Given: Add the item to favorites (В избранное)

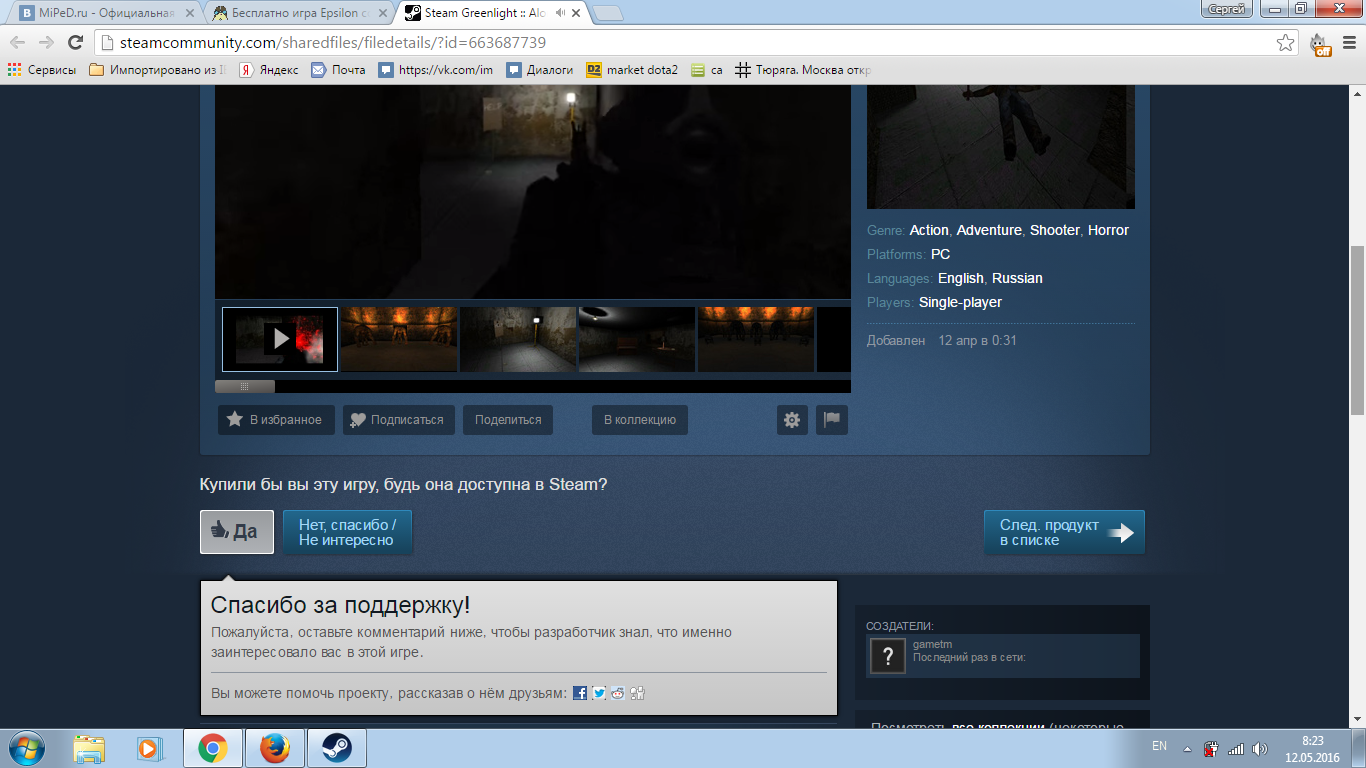Looking at the screenshot, I should [x=276, y=420].
